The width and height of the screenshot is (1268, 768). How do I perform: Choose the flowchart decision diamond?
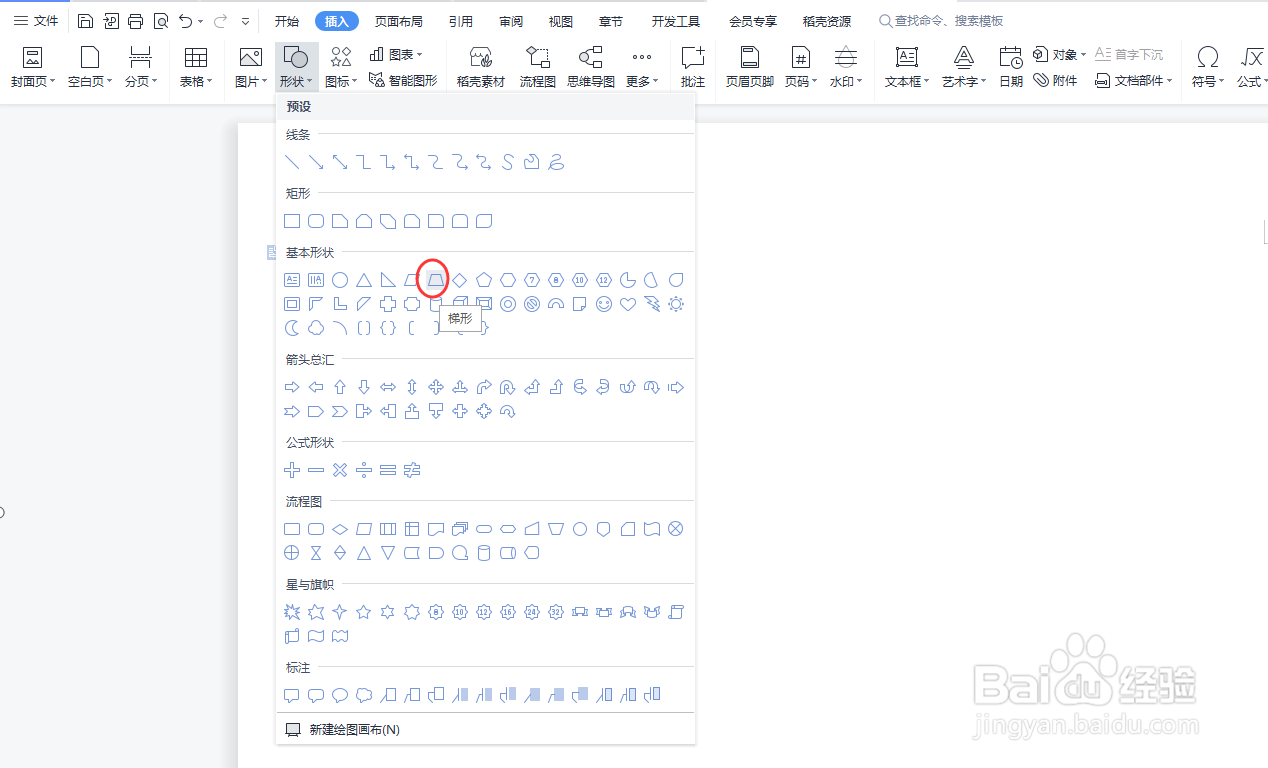[x=340, y=529]
